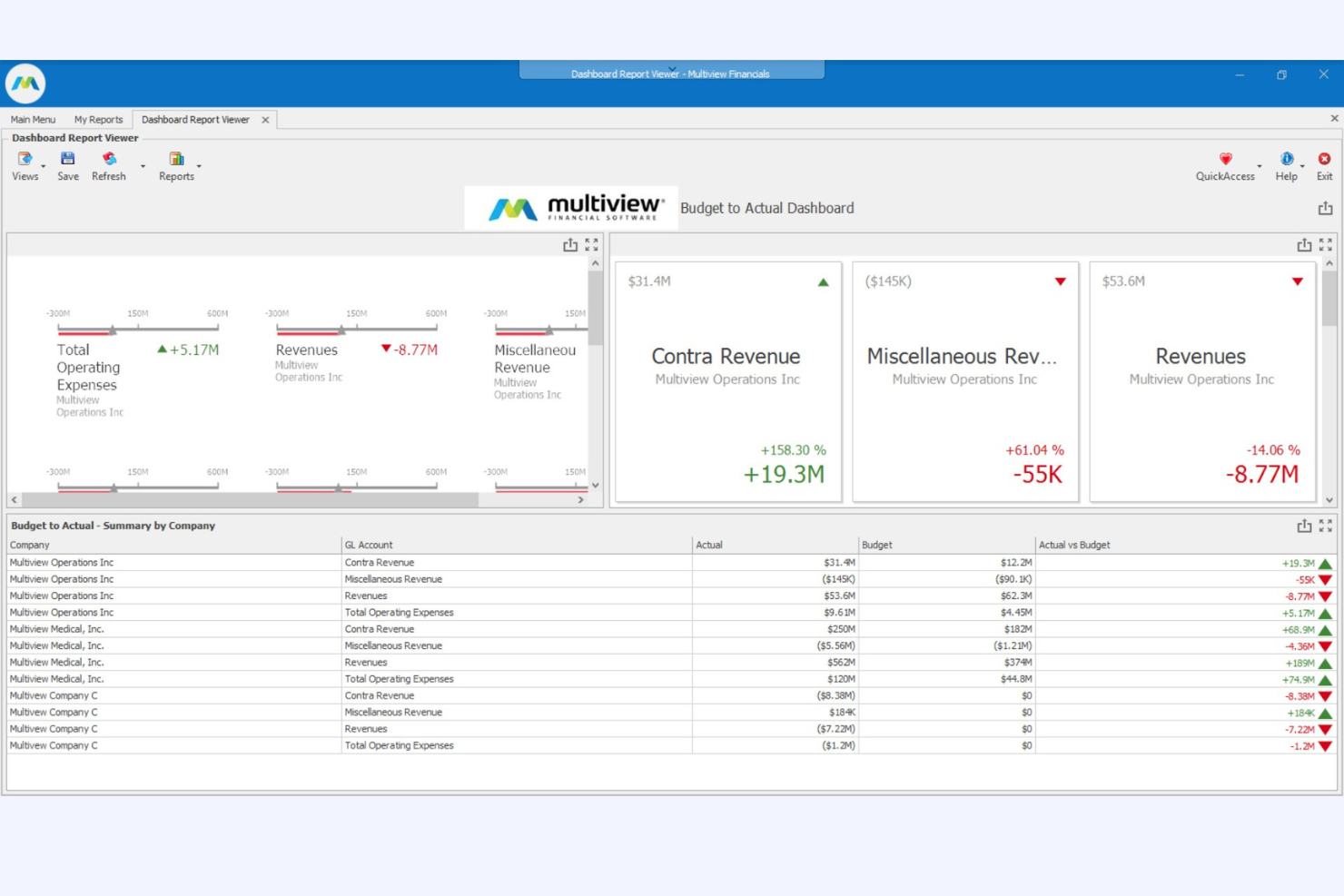
Task: Switch to the Main Menu tab
Action: pos(32,119)
